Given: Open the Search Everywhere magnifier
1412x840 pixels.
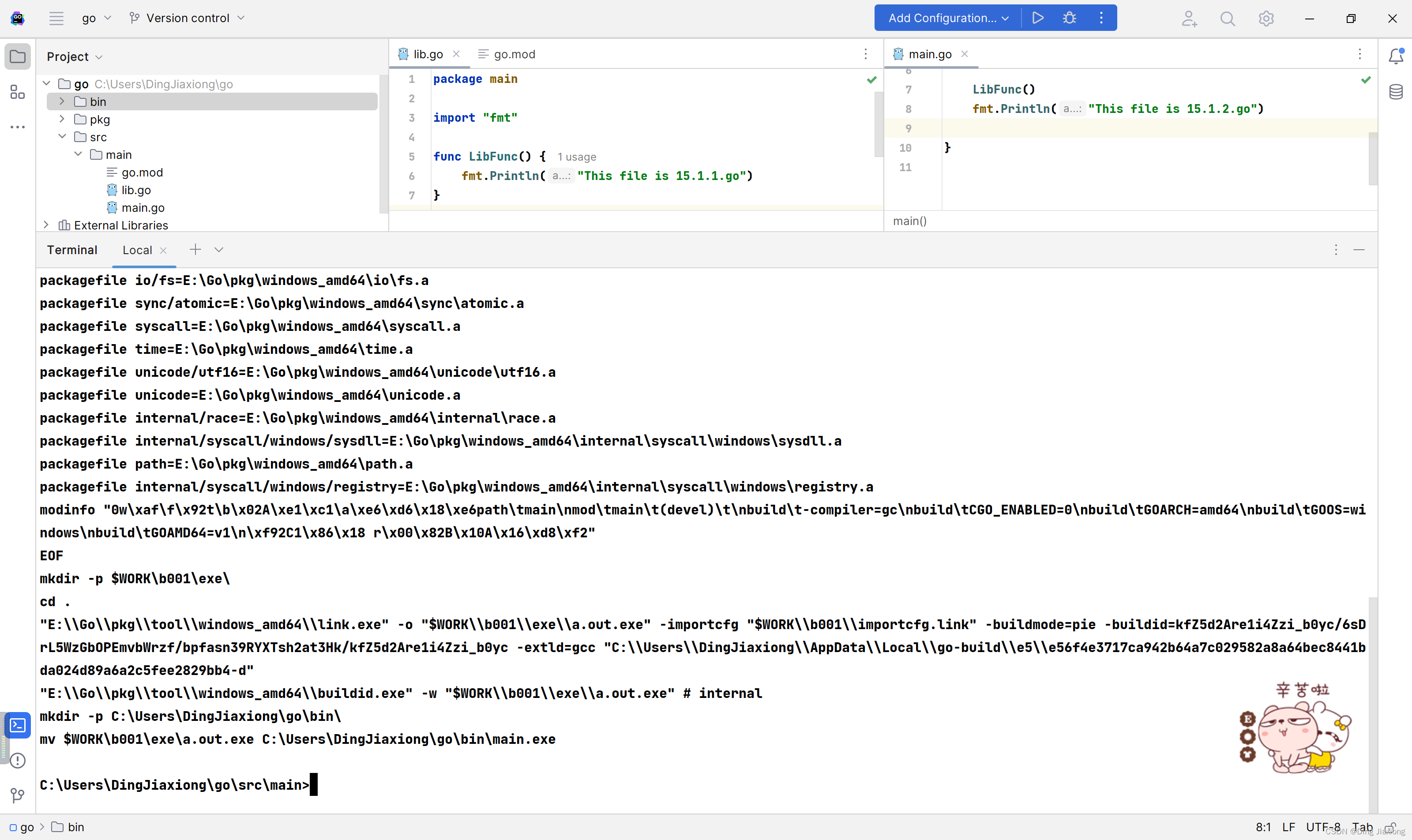Looking at the screenshot, I should pyautogui.click(x=1227, y=19).
